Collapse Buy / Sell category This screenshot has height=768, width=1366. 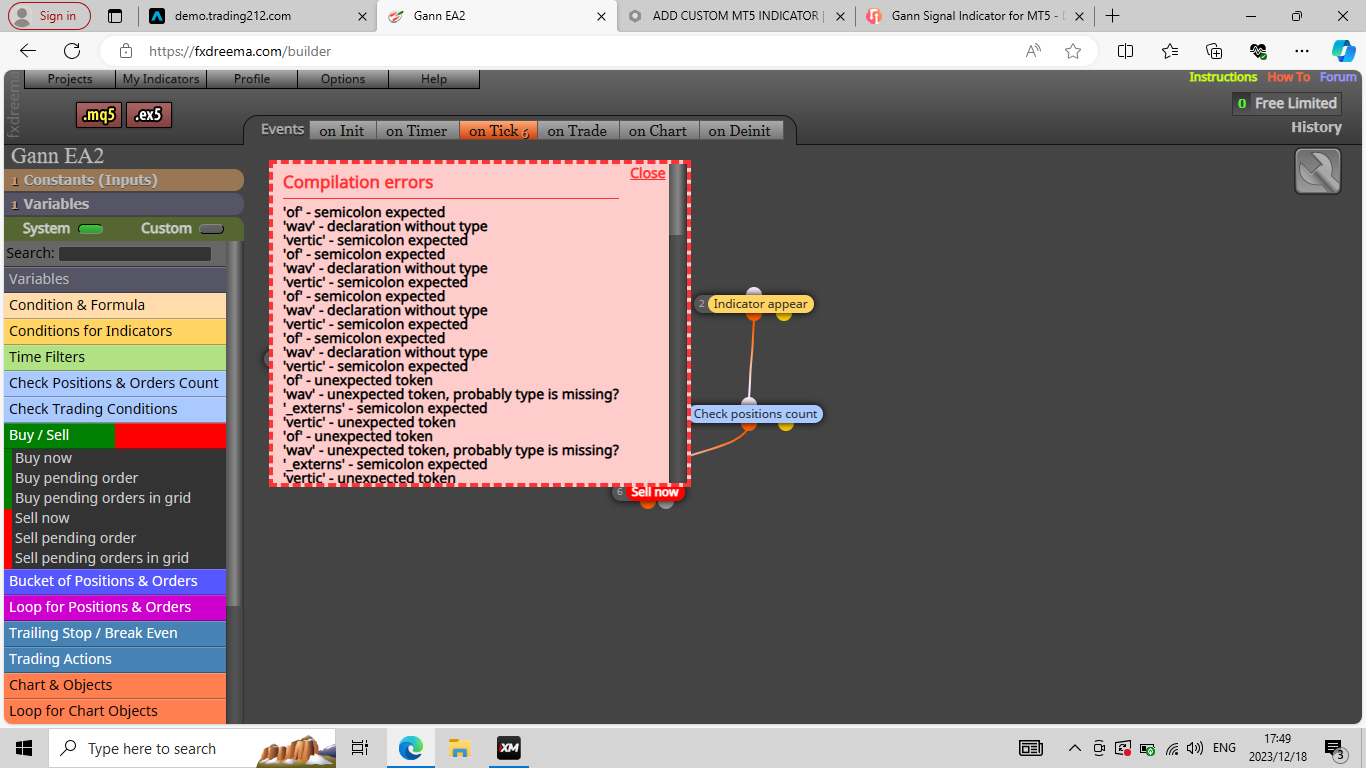[x=115, y=435]
